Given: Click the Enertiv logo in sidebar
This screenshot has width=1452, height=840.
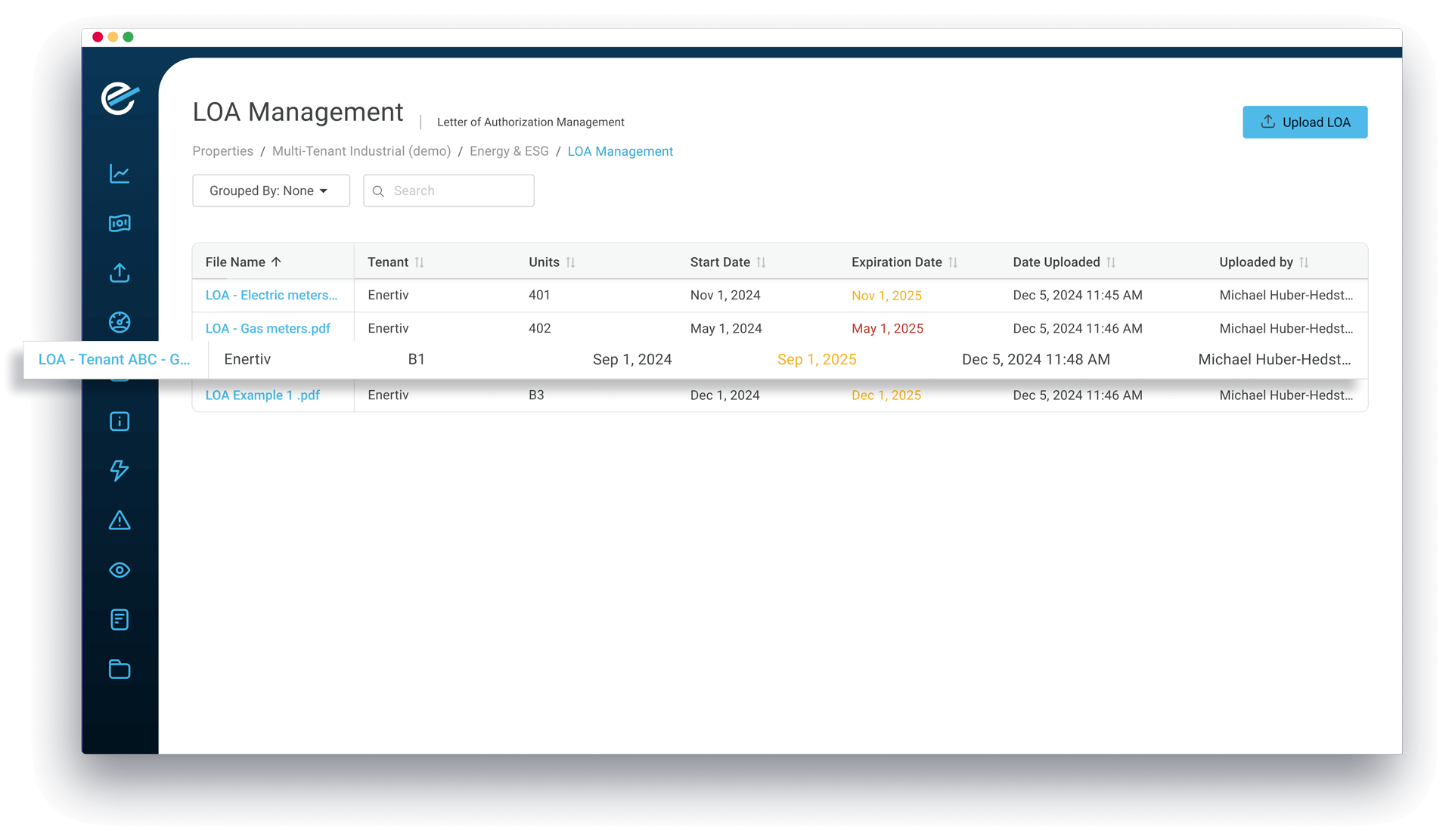Looking at the screenshot, I should 120,98.
